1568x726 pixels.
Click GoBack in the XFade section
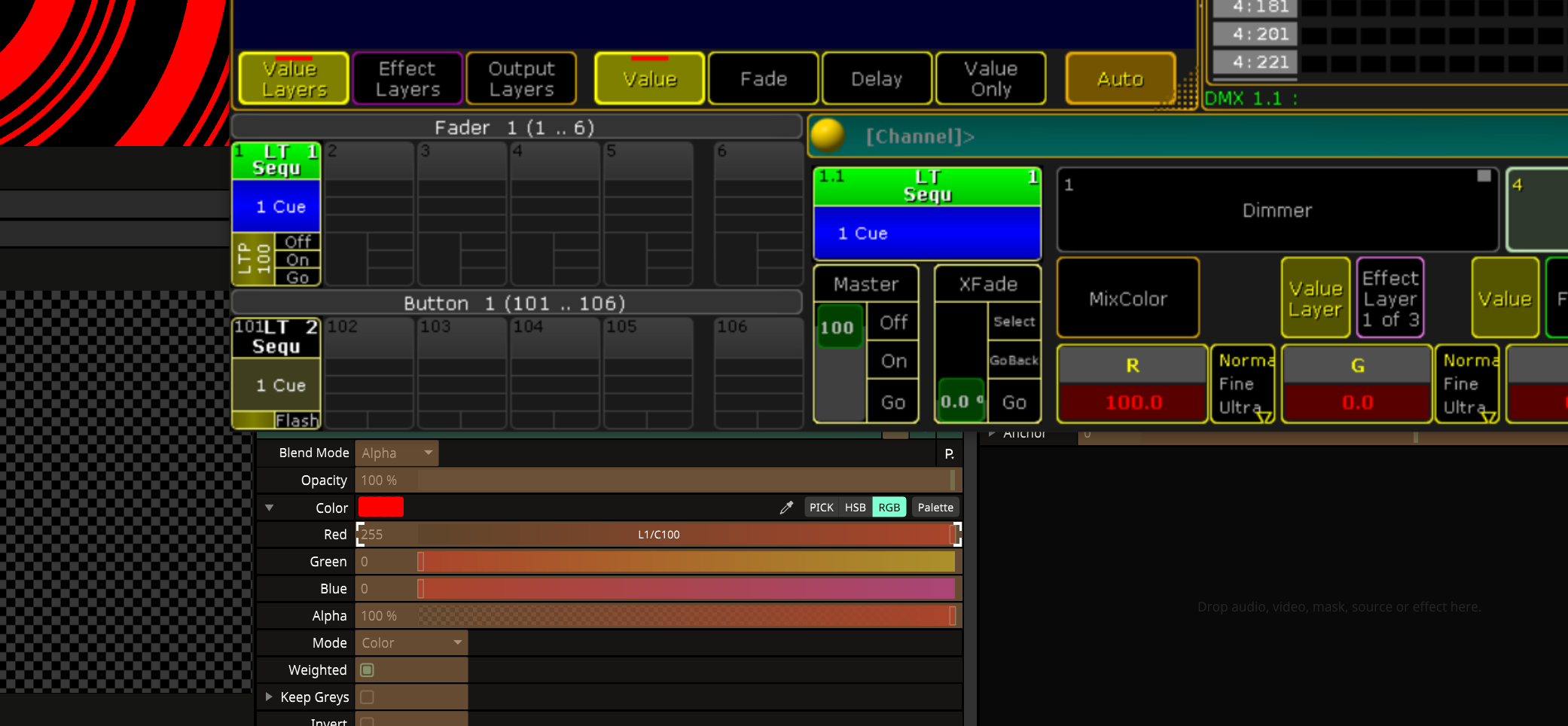coord(1014,361)
